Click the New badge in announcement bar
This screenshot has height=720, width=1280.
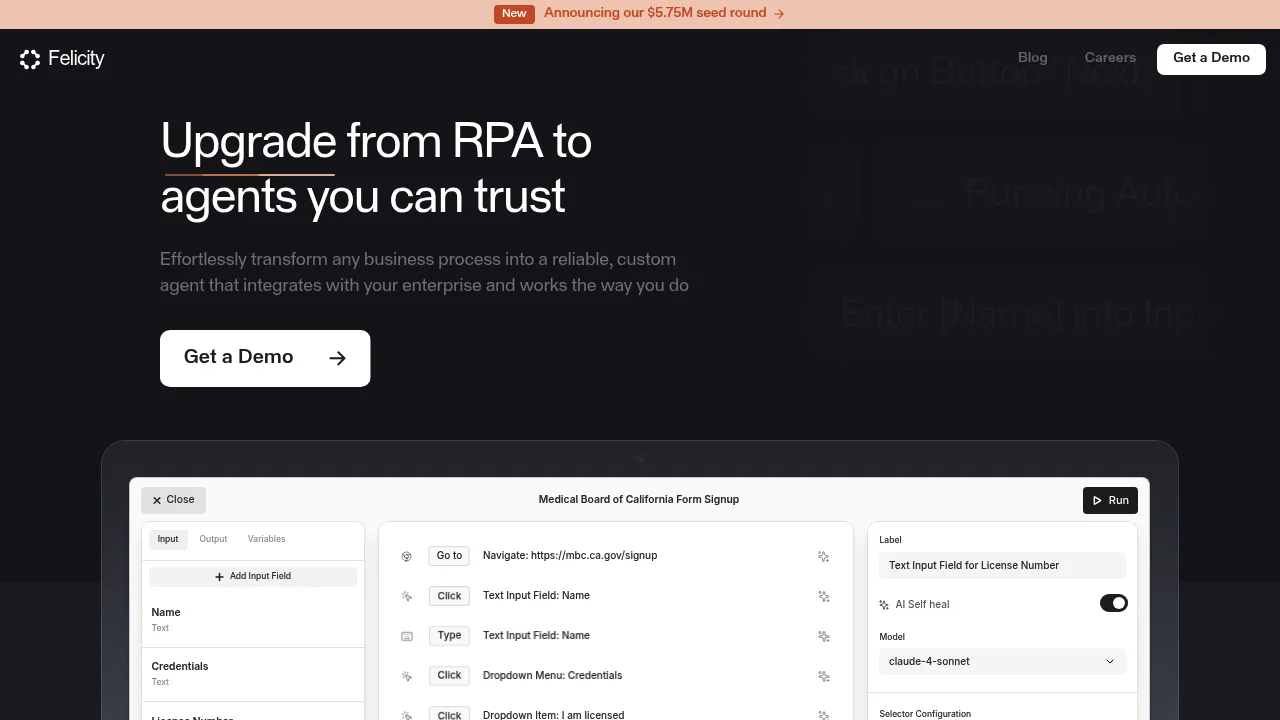point(514,14)
